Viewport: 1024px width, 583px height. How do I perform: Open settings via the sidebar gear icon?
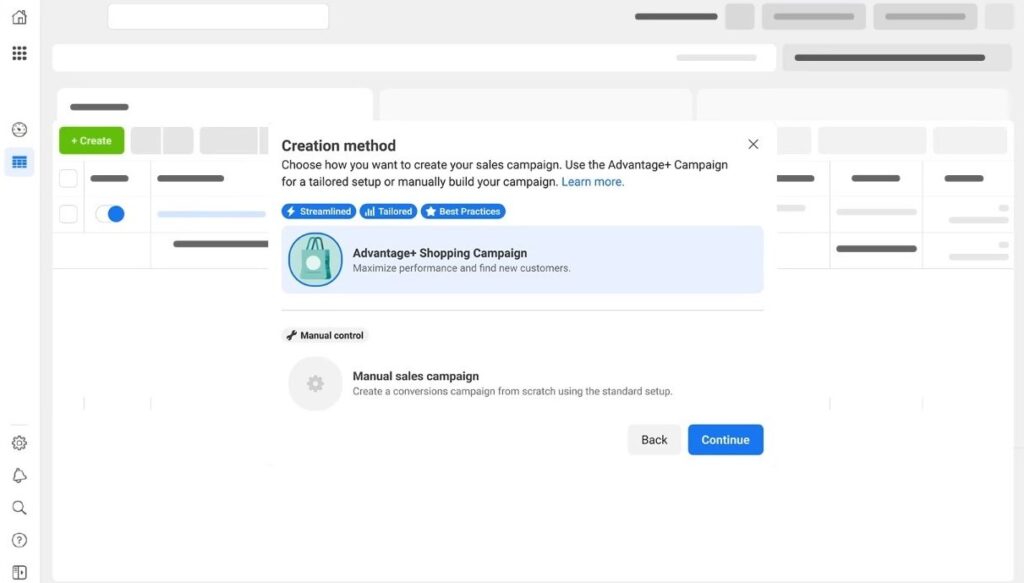click(20, 443)
